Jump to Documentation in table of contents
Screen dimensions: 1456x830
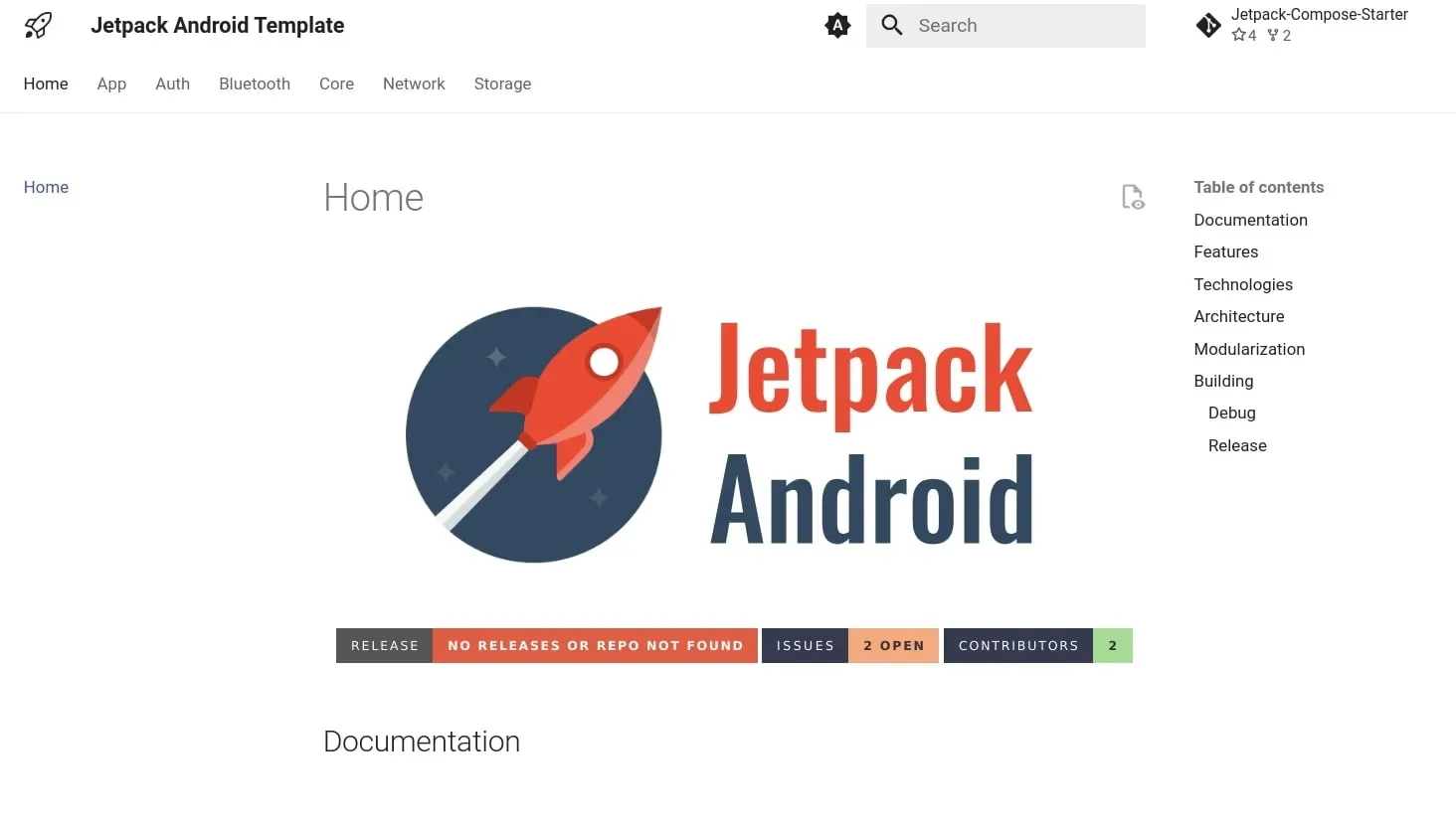(1250, 220)
